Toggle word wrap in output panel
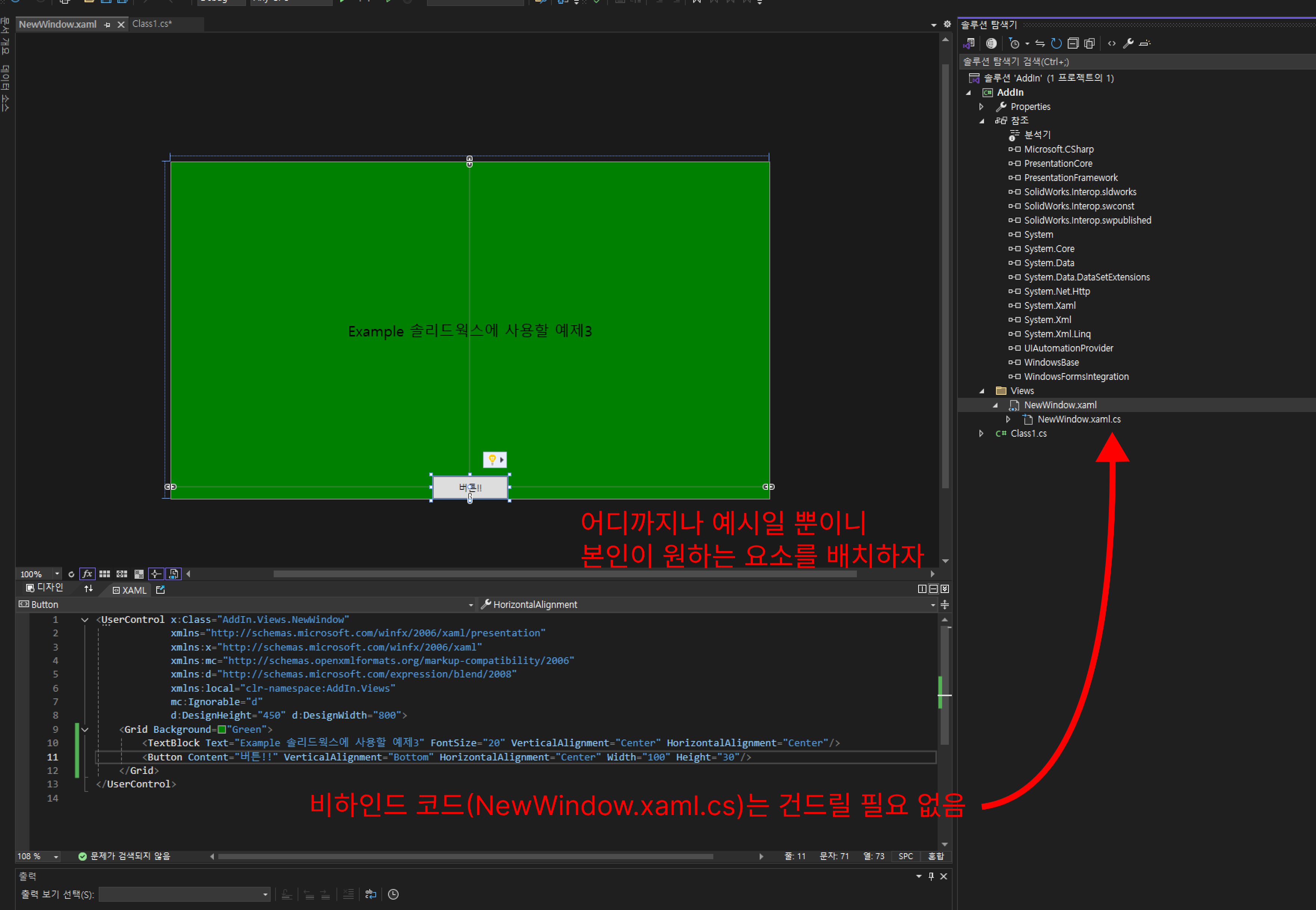The height and width of the screenshot is (910, 1316). 370,895
